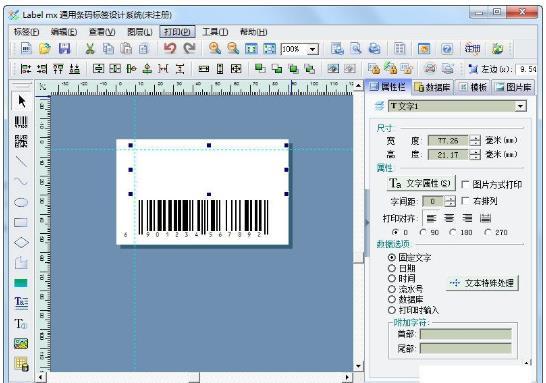
Task: Undo the last action
Action: pyautogui.click(x=170, y=48)
